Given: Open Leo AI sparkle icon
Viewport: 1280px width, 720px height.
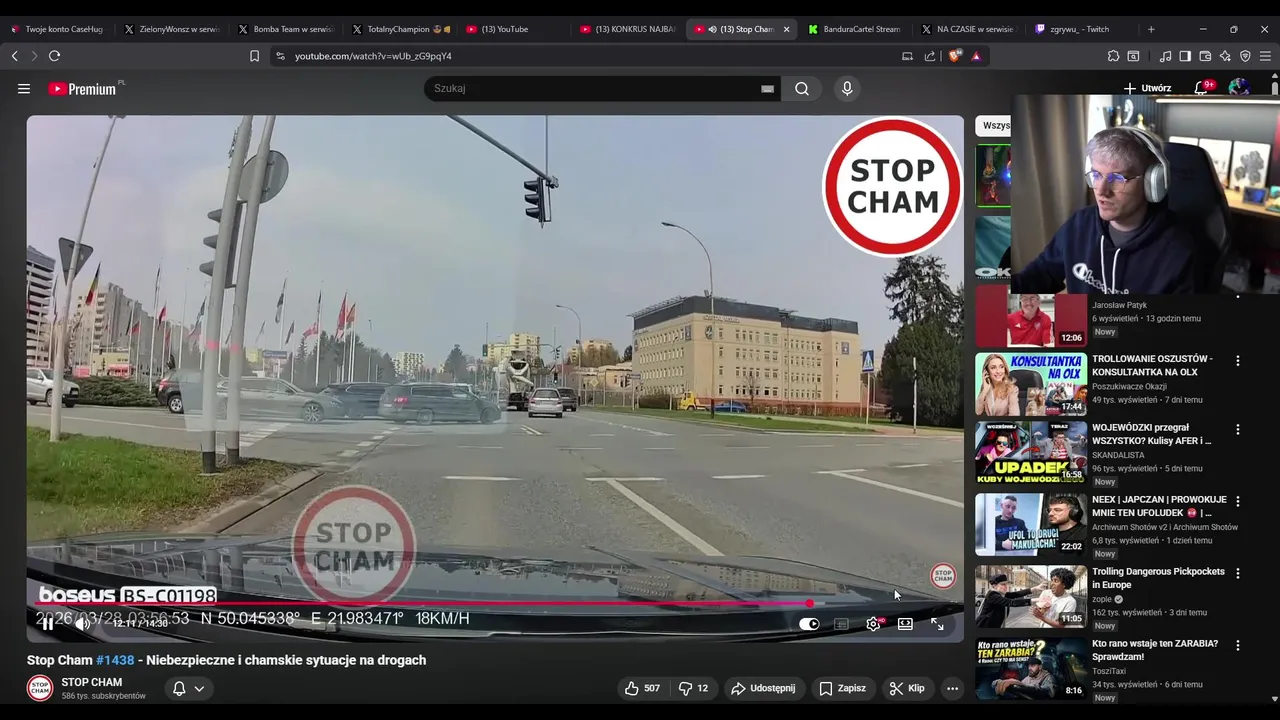Looking at the screenshot, I should [x=1225, y=56].
